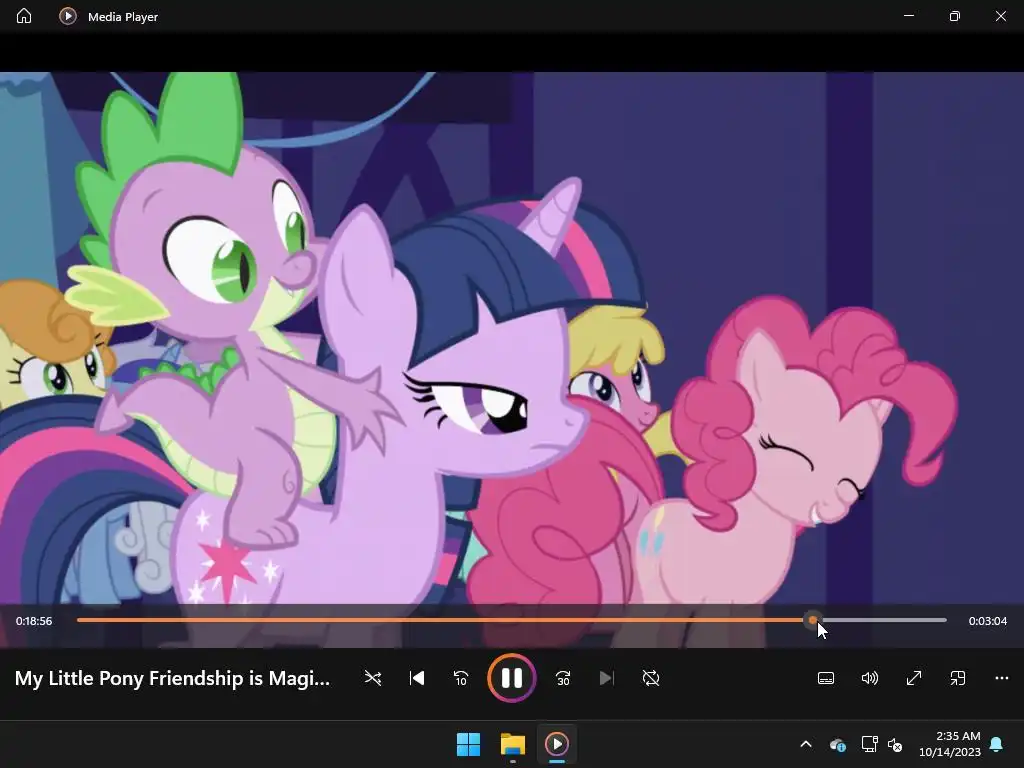This screenshot has height=768, width=1024.
Task: Restore down the Media Player window
Action: pos(955,16)
